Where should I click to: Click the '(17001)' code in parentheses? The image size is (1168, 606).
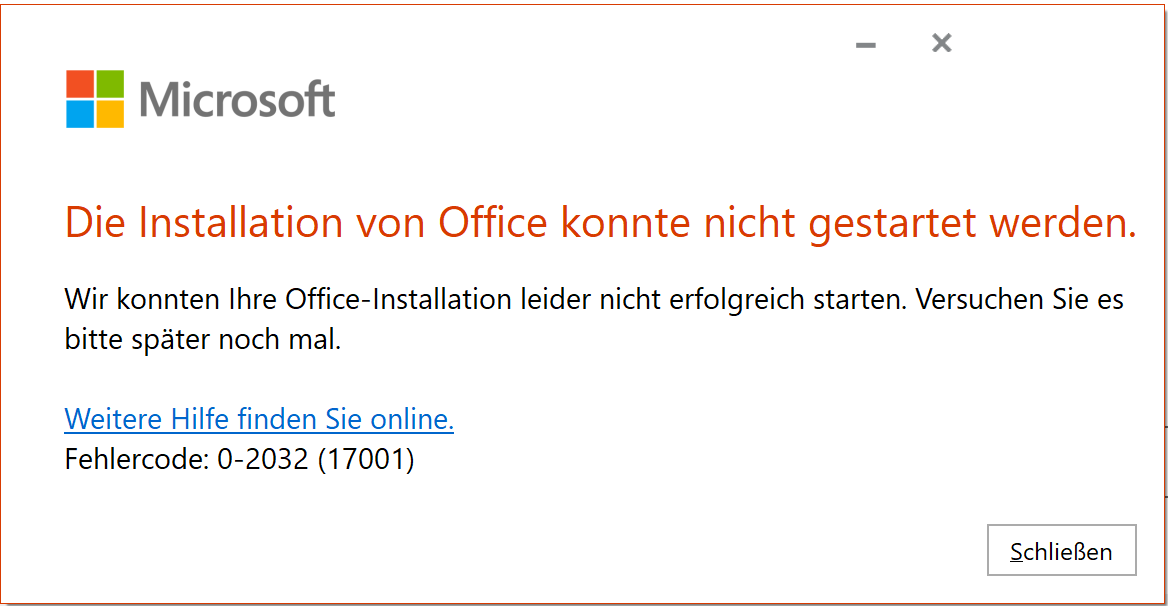365,459
